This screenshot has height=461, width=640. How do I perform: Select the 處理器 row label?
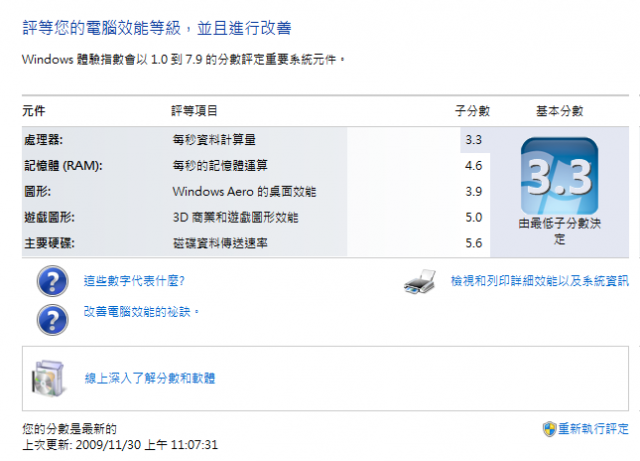[43, 140]
